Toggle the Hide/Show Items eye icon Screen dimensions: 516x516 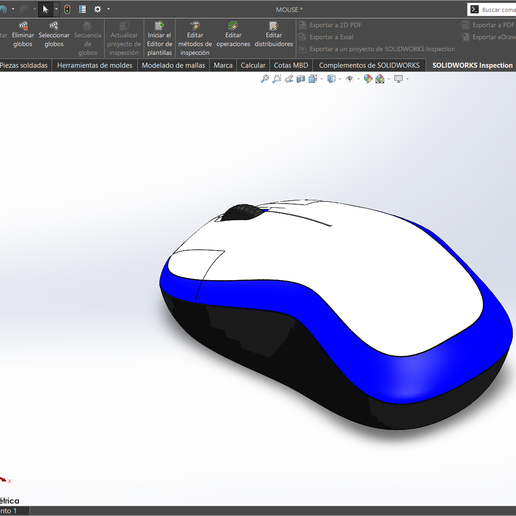click(350, 79)
